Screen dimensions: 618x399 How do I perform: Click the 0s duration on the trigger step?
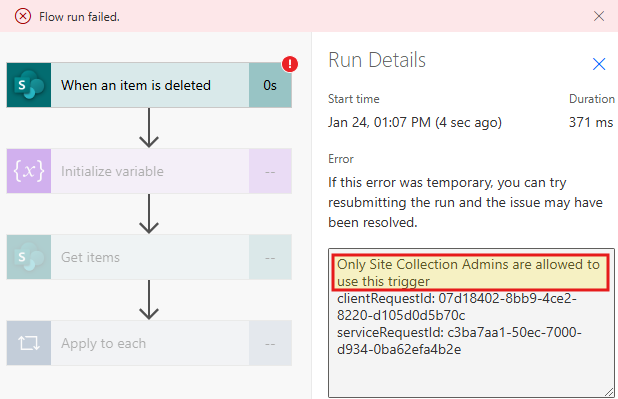pyautogui.click(x=270, y=85)
